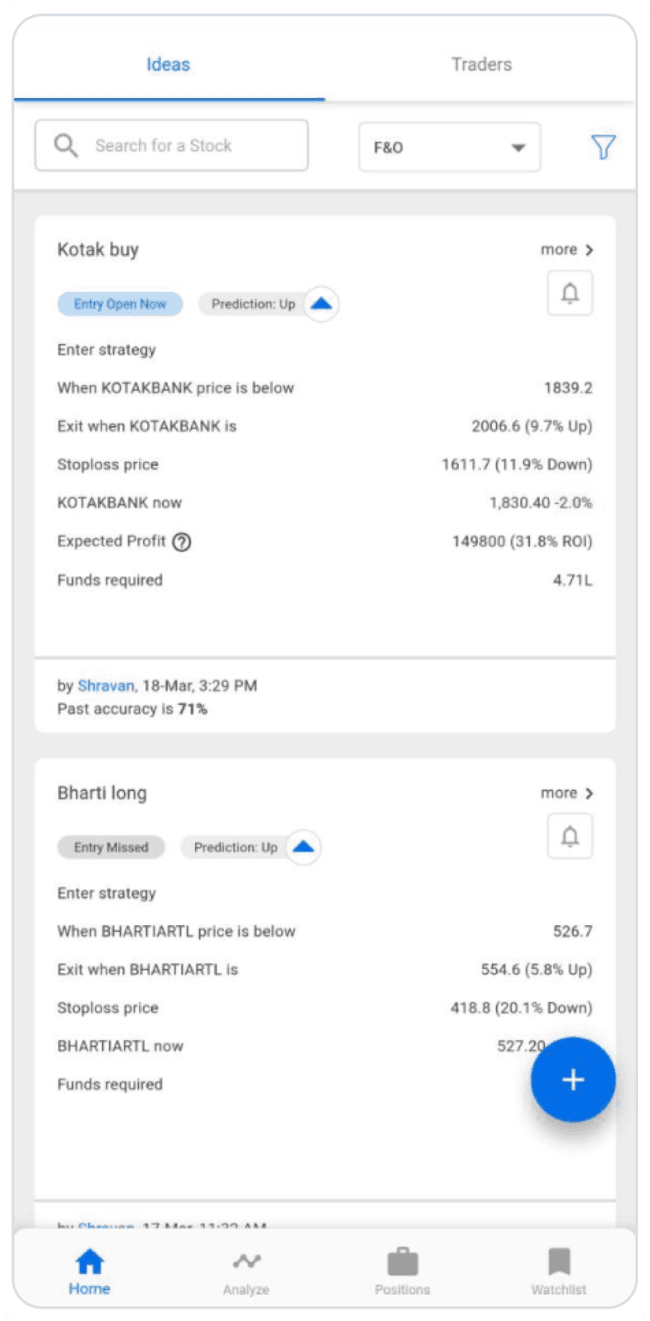650x1321 pixels.
Task: Switch to the Traders tab
Action: coord(481,64)
